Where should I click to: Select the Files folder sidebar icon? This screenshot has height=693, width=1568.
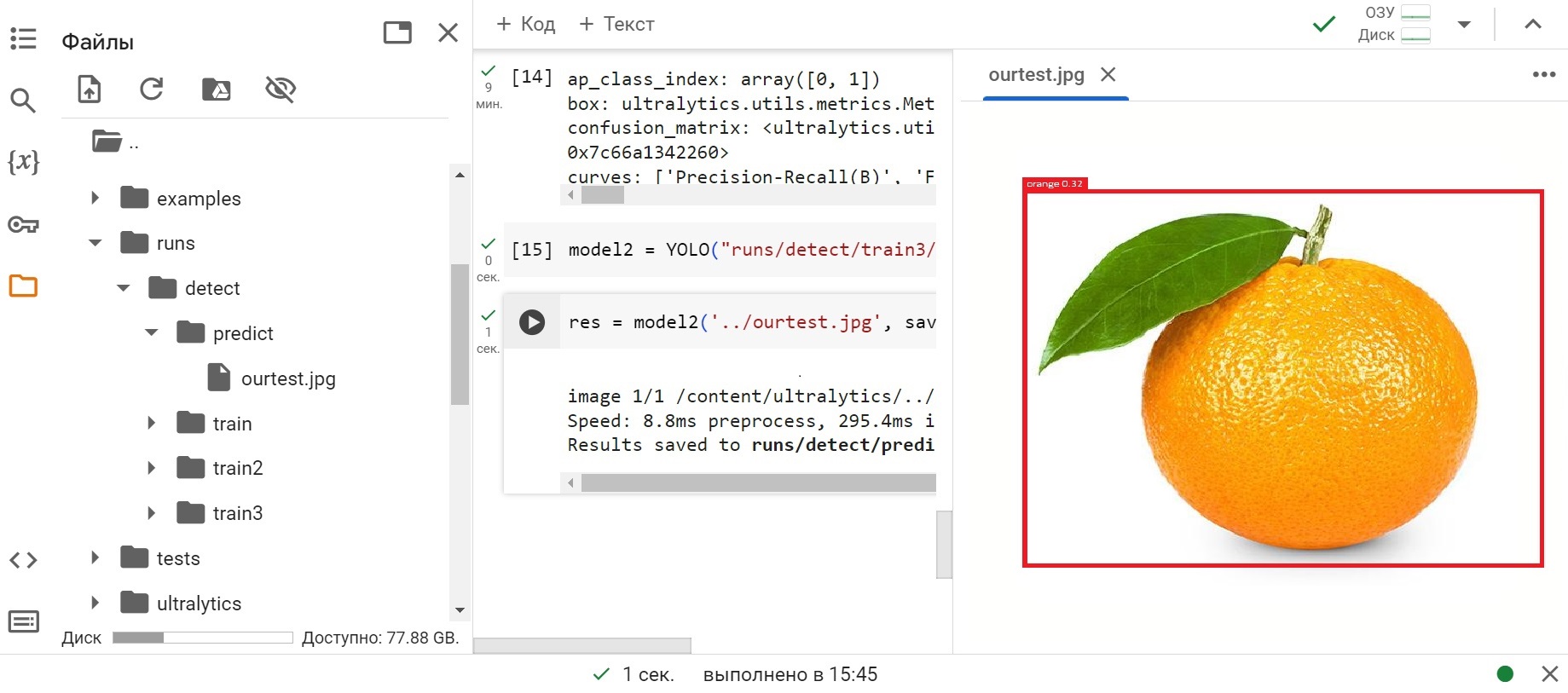(23, 286)
